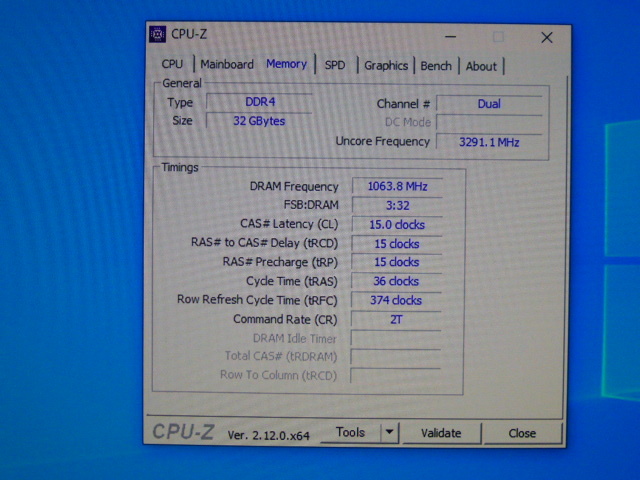Click the 374 clocks tRFC value
Image resolution: width=640 pixels, height=480 pixels.
pos(396,301)
